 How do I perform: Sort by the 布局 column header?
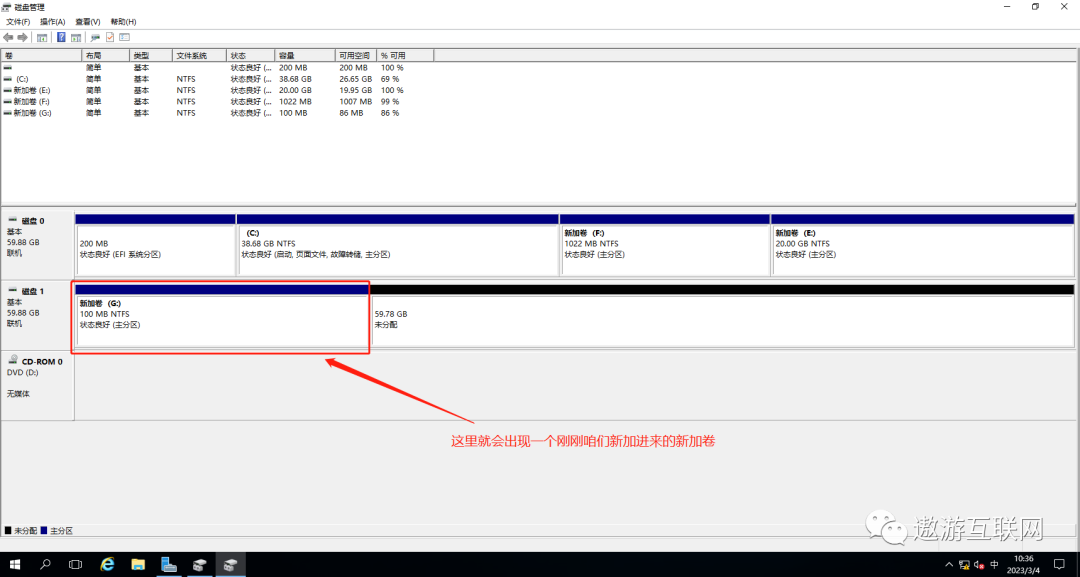coord(105,55)
